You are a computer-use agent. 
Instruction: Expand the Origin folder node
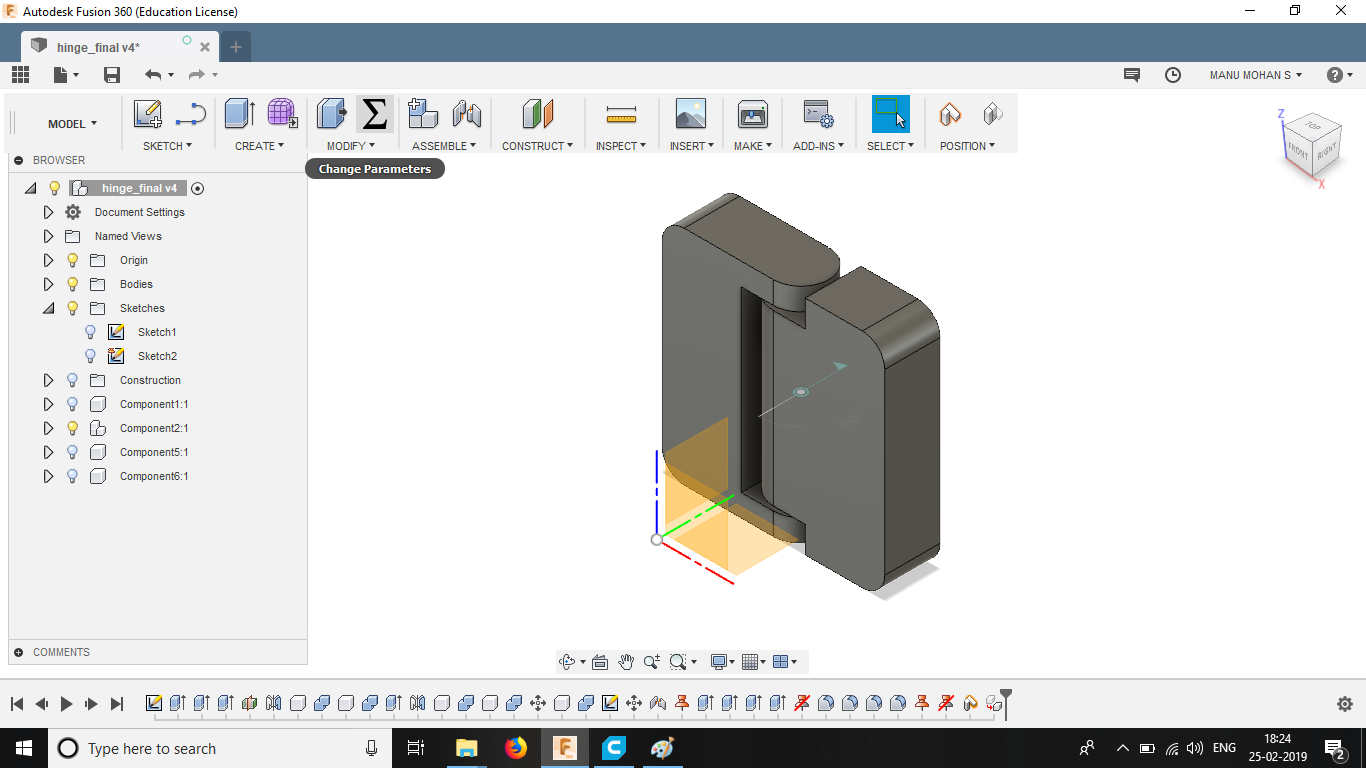pyautogui.click(x=48, y=260)
